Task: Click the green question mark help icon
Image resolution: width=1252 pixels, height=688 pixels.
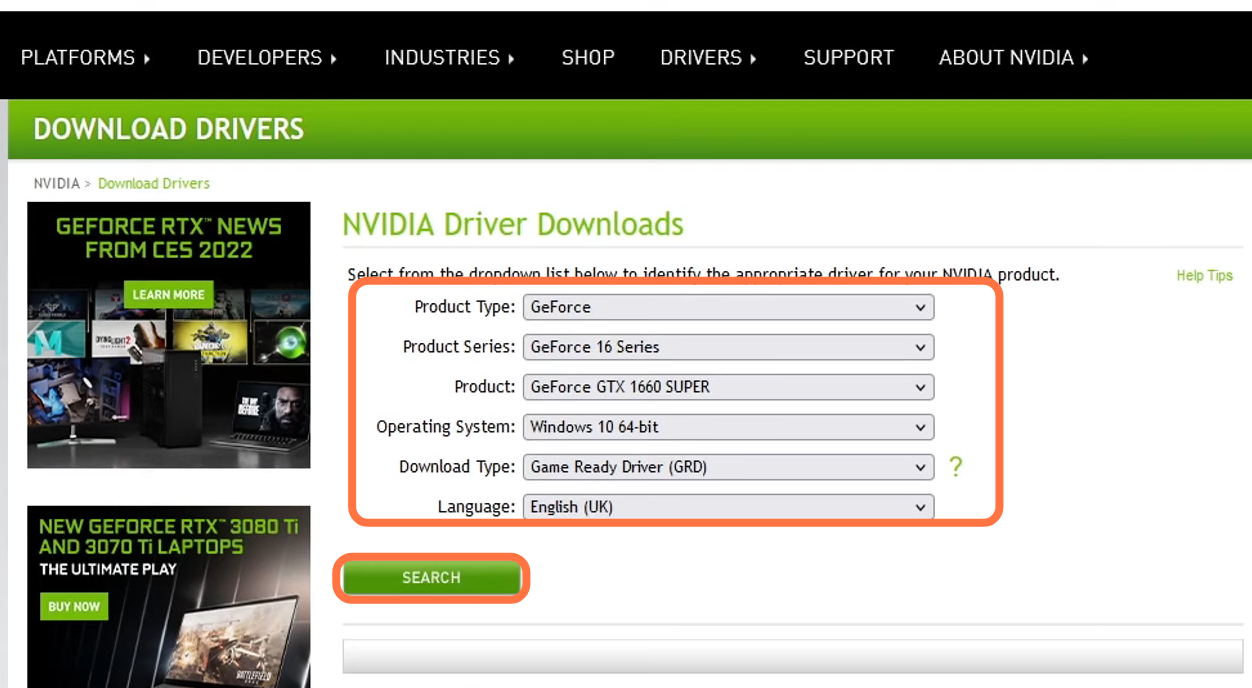Action: [955, 467]
